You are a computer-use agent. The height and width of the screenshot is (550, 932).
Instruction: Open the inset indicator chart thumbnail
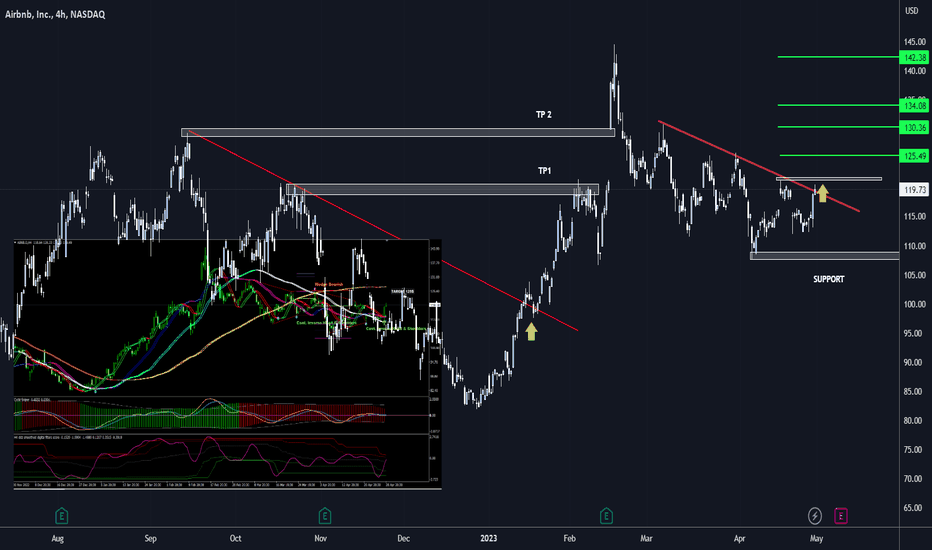[x=228, y=364]
